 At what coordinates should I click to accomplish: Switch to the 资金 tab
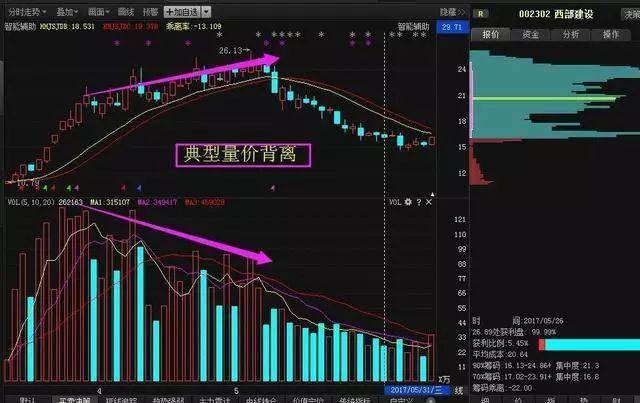(x=531, y=34)
